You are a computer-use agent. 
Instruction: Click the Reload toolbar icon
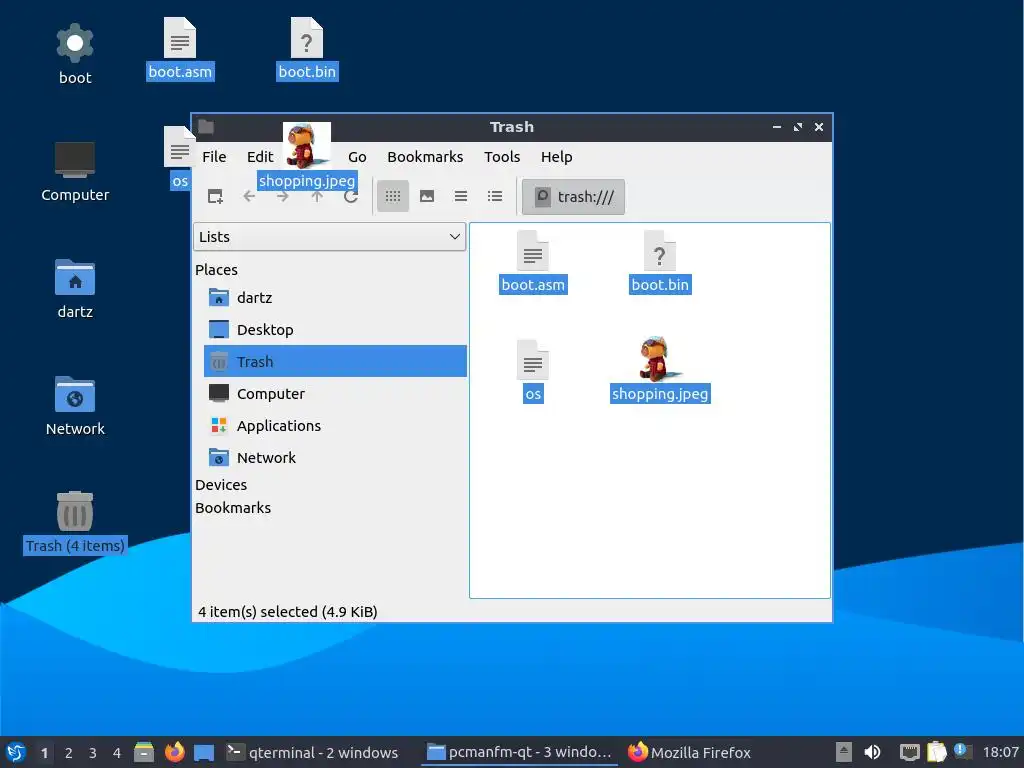tap(351, 197)
